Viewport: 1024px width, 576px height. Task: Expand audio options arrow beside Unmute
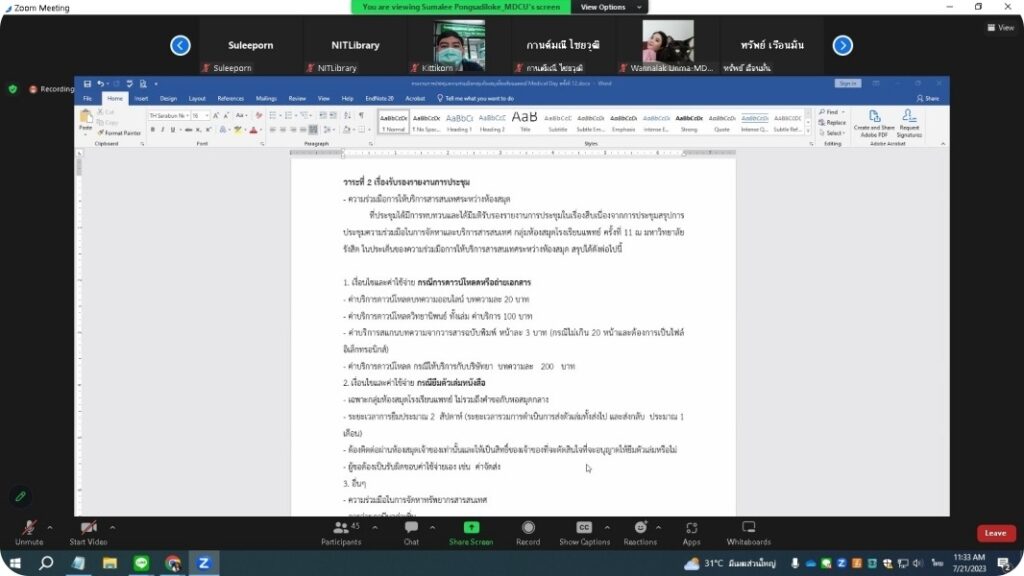52,527
